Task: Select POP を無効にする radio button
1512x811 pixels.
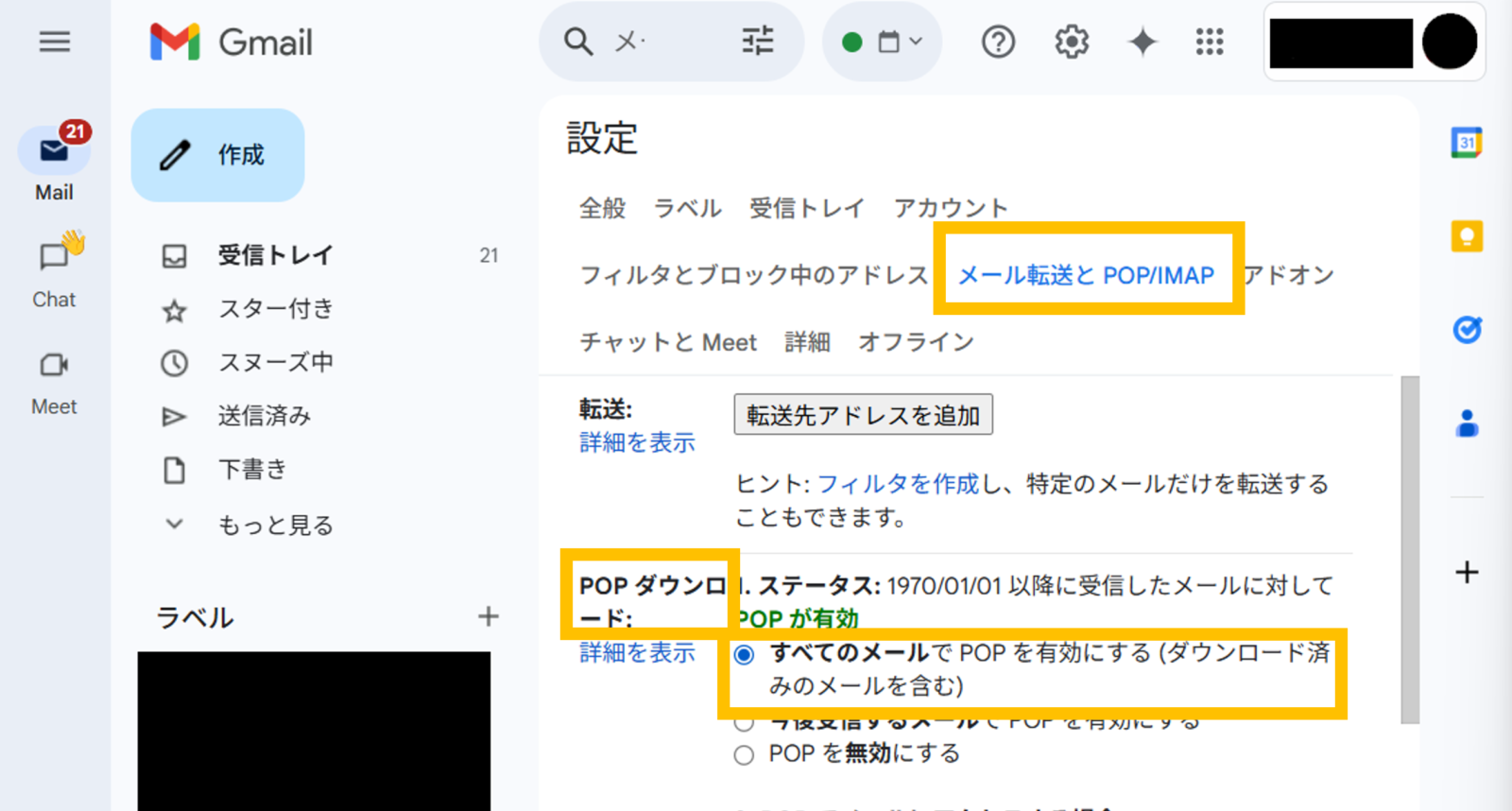Action: click(x=745, y=754)
